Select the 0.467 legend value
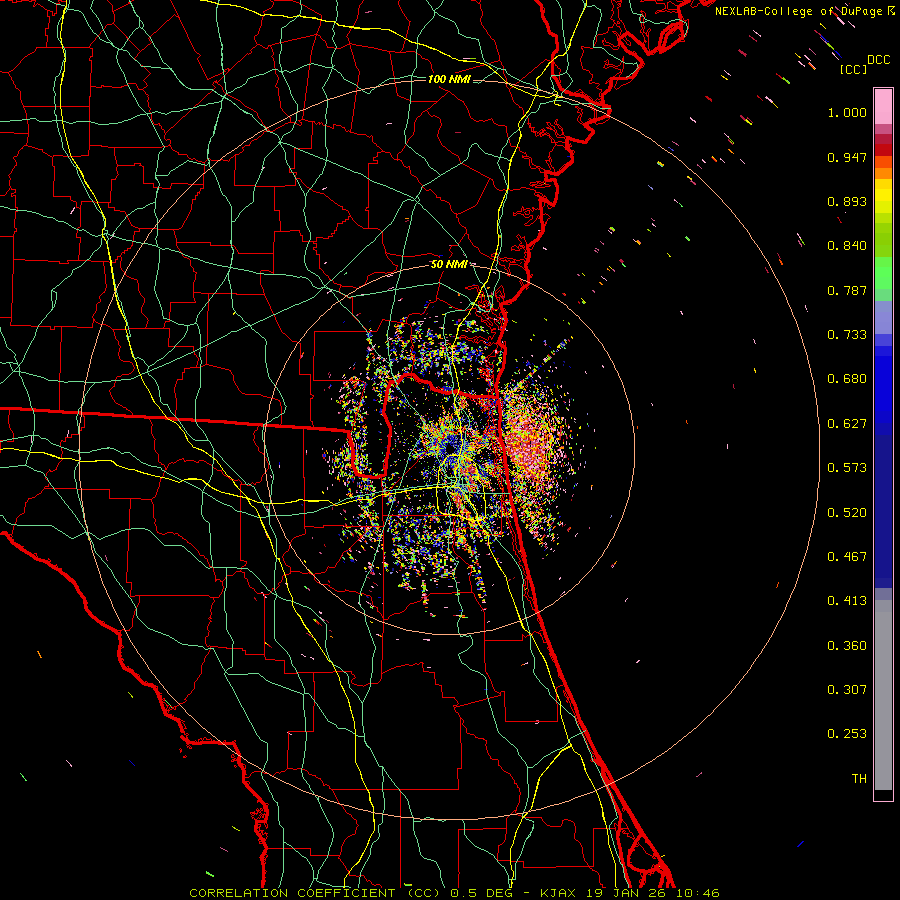The image size is (900, 900). [x=847, y=557]
